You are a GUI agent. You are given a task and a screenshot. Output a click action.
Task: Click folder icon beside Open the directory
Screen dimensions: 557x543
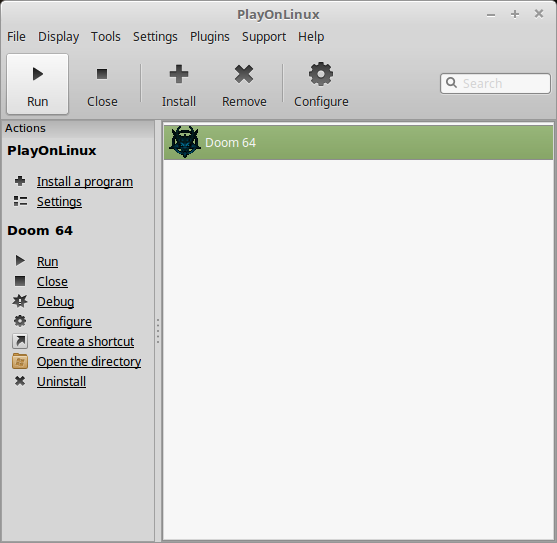click(20, 361)
